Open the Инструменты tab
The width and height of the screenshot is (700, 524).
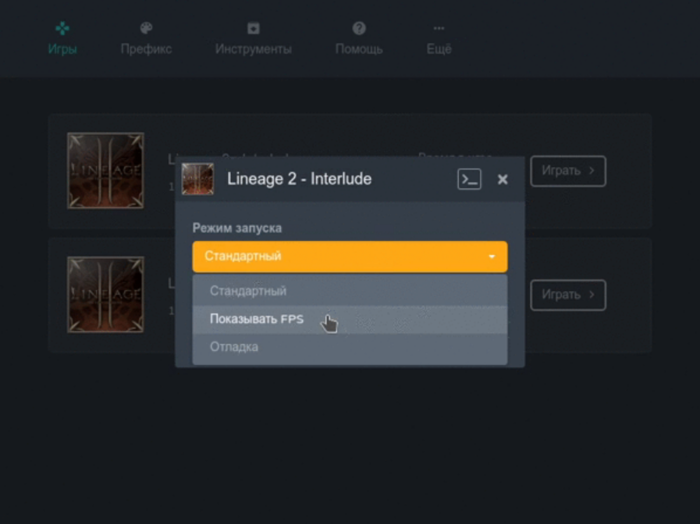[x=253, y=39]
